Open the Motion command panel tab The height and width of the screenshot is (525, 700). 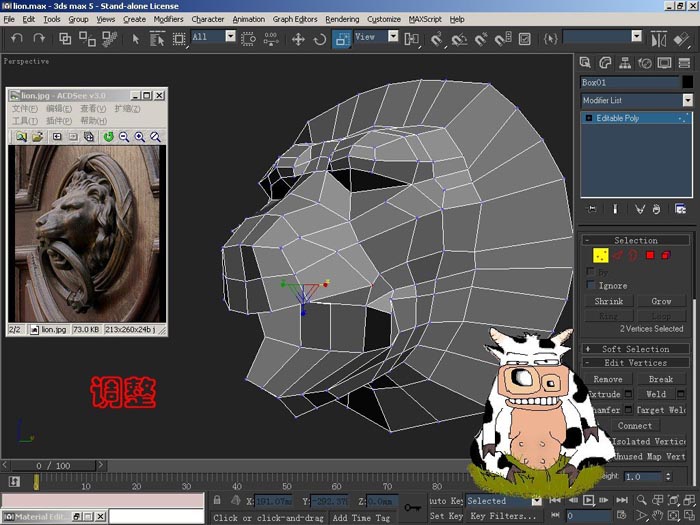point(645,63)
